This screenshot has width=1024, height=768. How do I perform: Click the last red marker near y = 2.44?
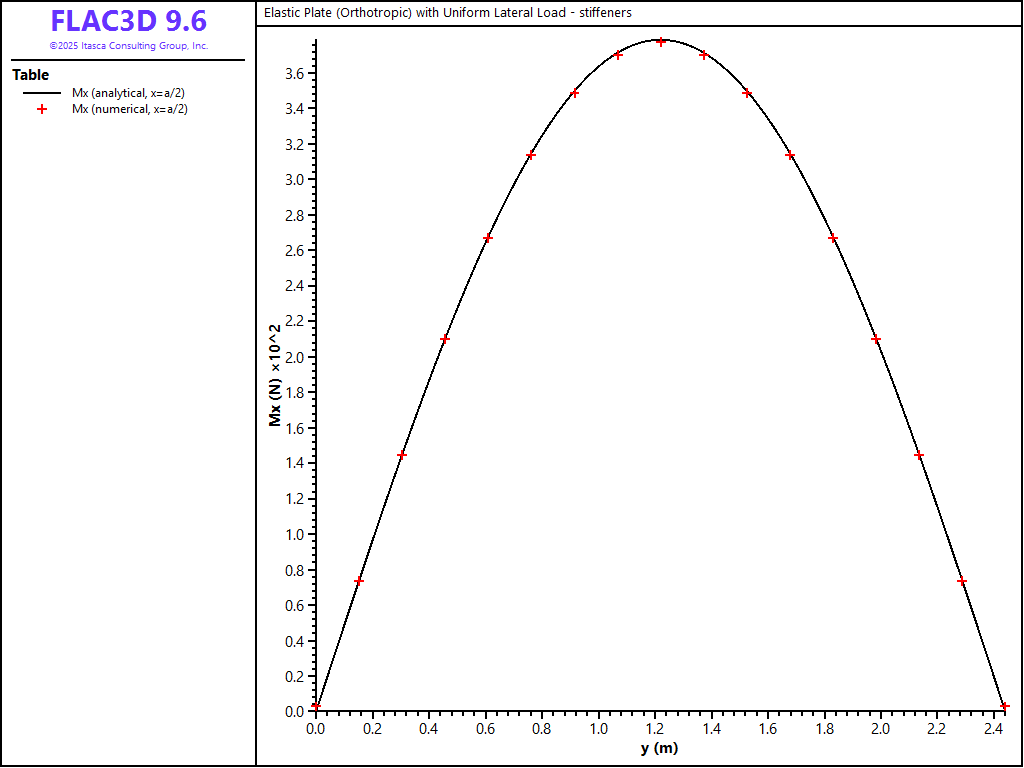(1005, 706)
